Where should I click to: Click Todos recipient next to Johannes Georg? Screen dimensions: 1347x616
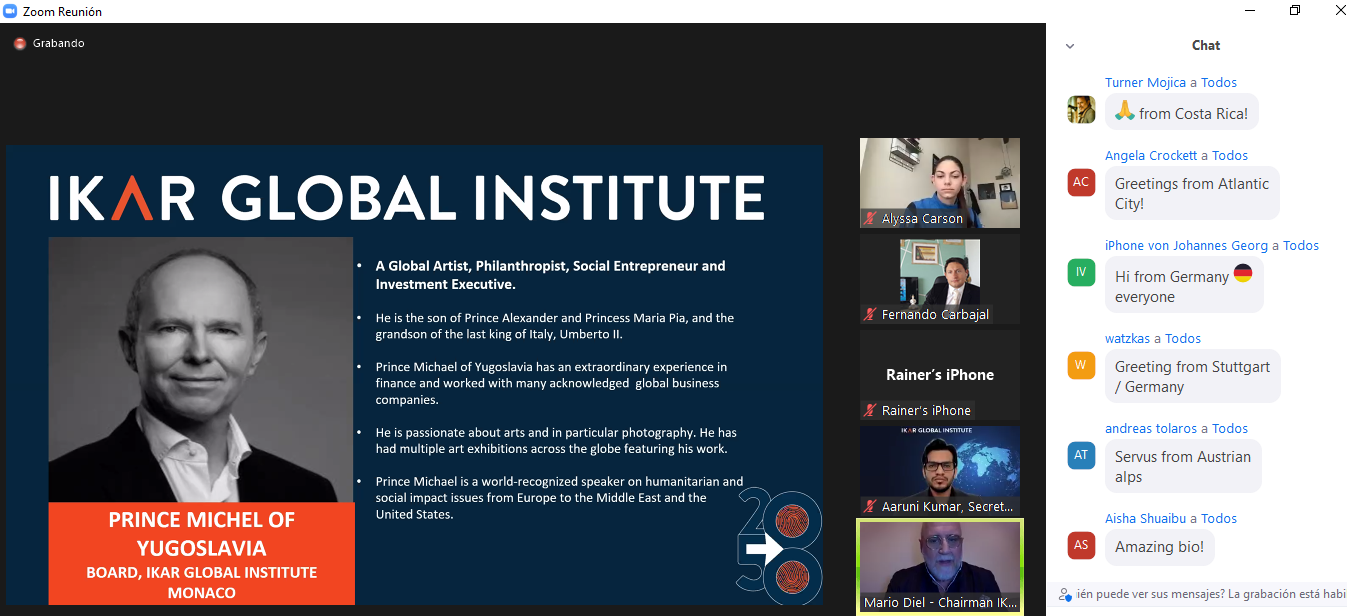pos(1301,246)
